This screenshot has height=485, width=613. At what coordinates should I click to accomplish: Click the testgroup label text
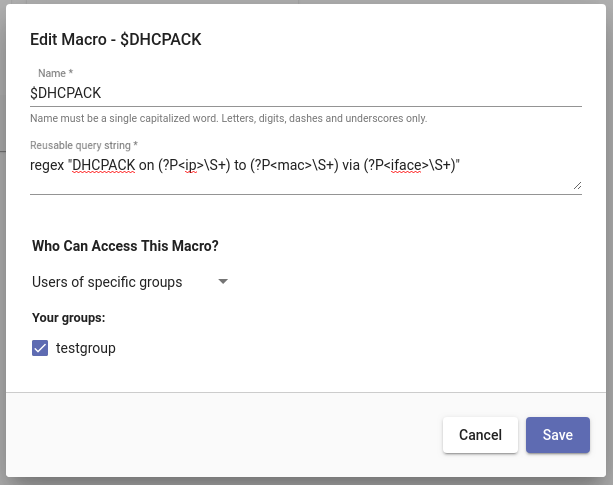point(86,348)
